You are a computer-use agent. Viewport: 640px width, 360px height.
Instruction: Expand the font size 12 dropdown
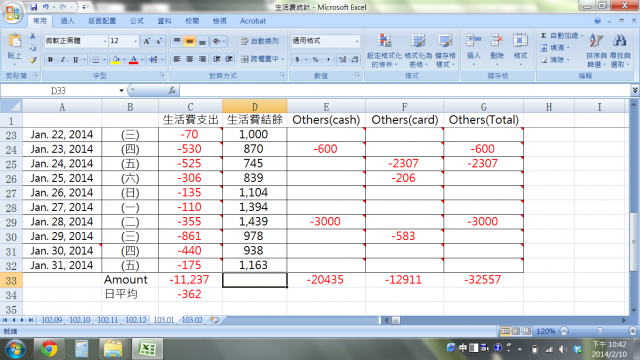coord(135,41)
